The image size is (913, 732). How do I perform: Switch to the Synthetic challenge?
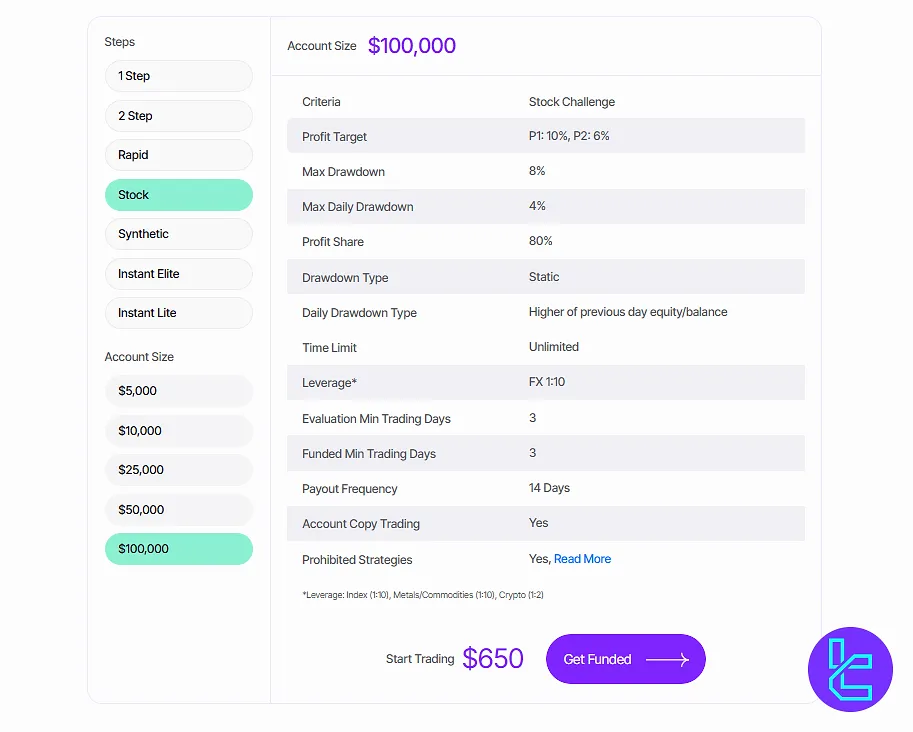(178, 234)
